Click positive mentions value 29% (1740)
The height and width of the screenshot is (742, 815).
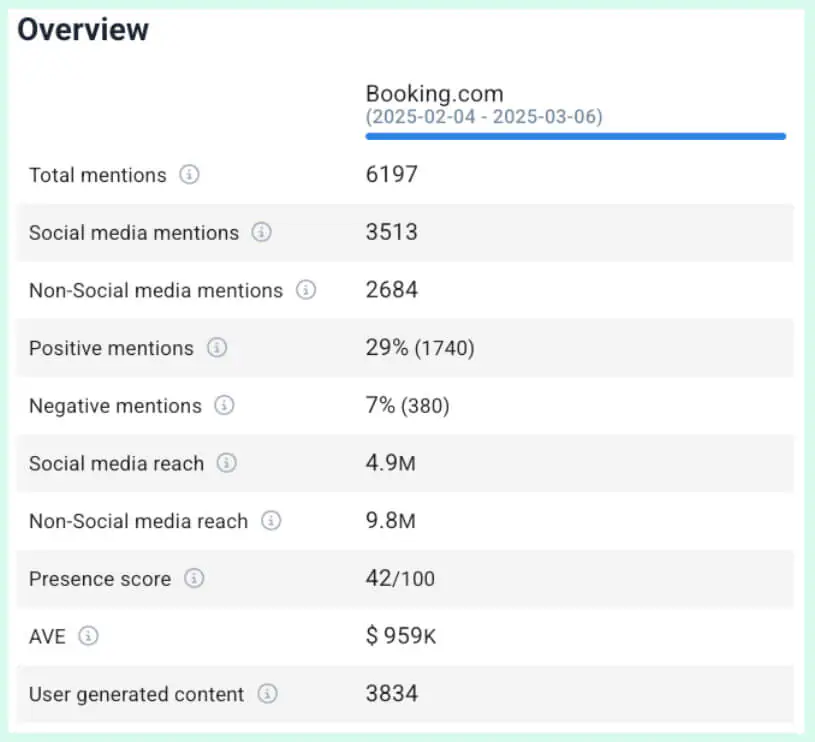(x=420, y=348)
